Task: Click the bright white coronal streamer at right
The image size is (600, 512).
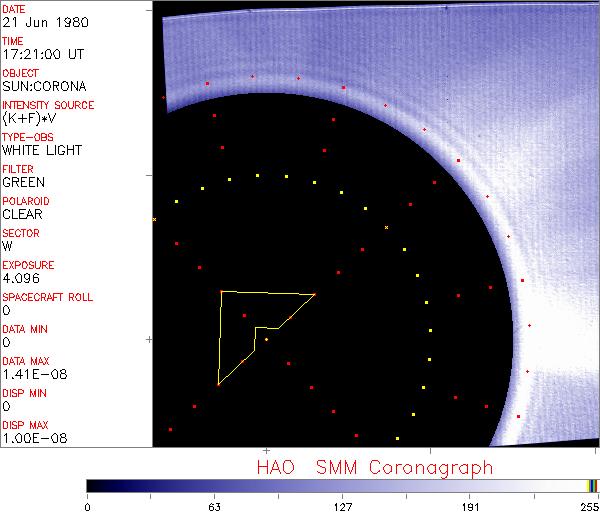Action: tap(560, 300)
